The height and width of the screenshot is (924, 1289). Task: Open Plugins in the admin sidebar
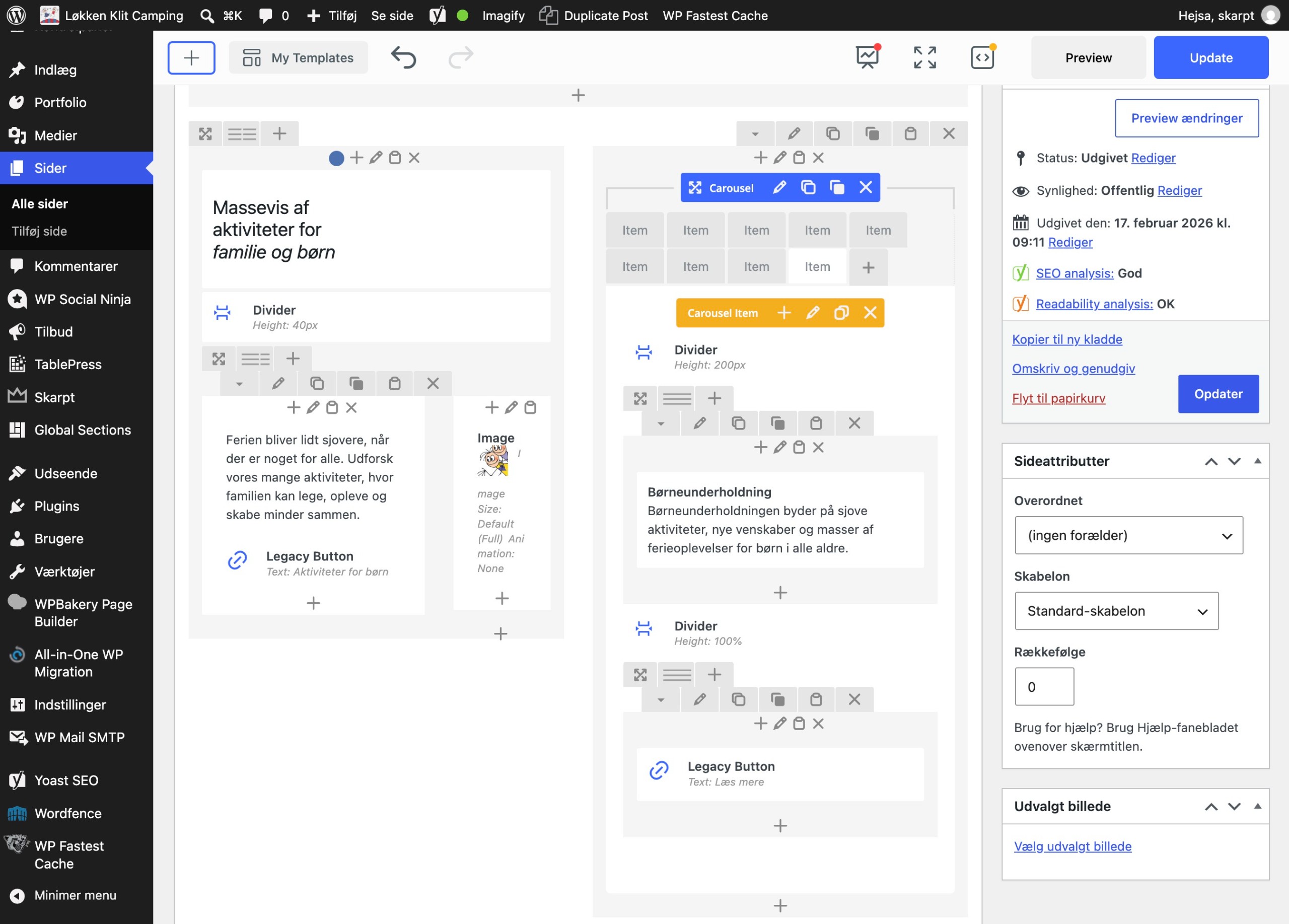pyautogui.click(x=57, y=506)
